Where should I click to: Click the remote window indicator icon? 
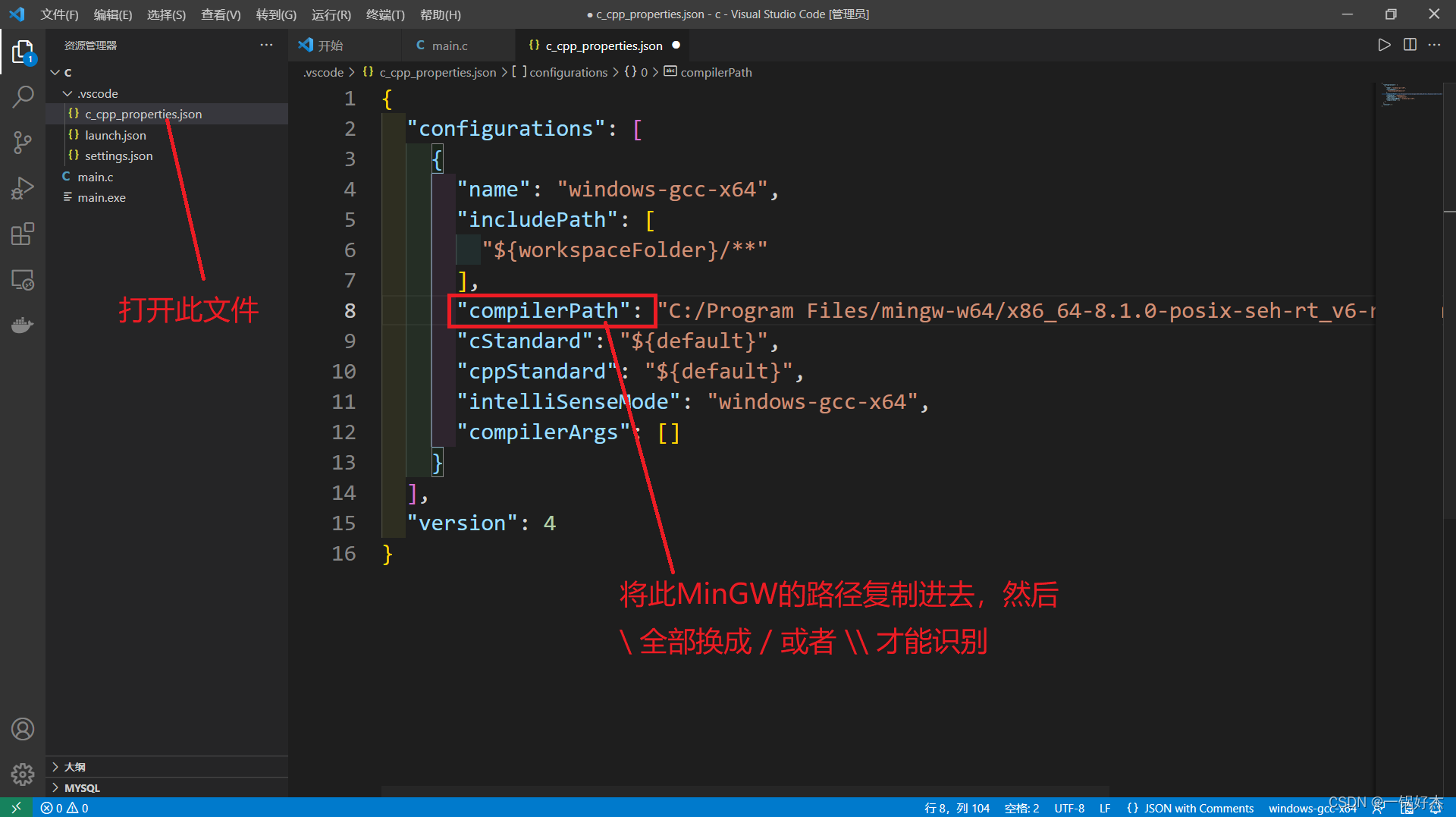coord(17,808)
